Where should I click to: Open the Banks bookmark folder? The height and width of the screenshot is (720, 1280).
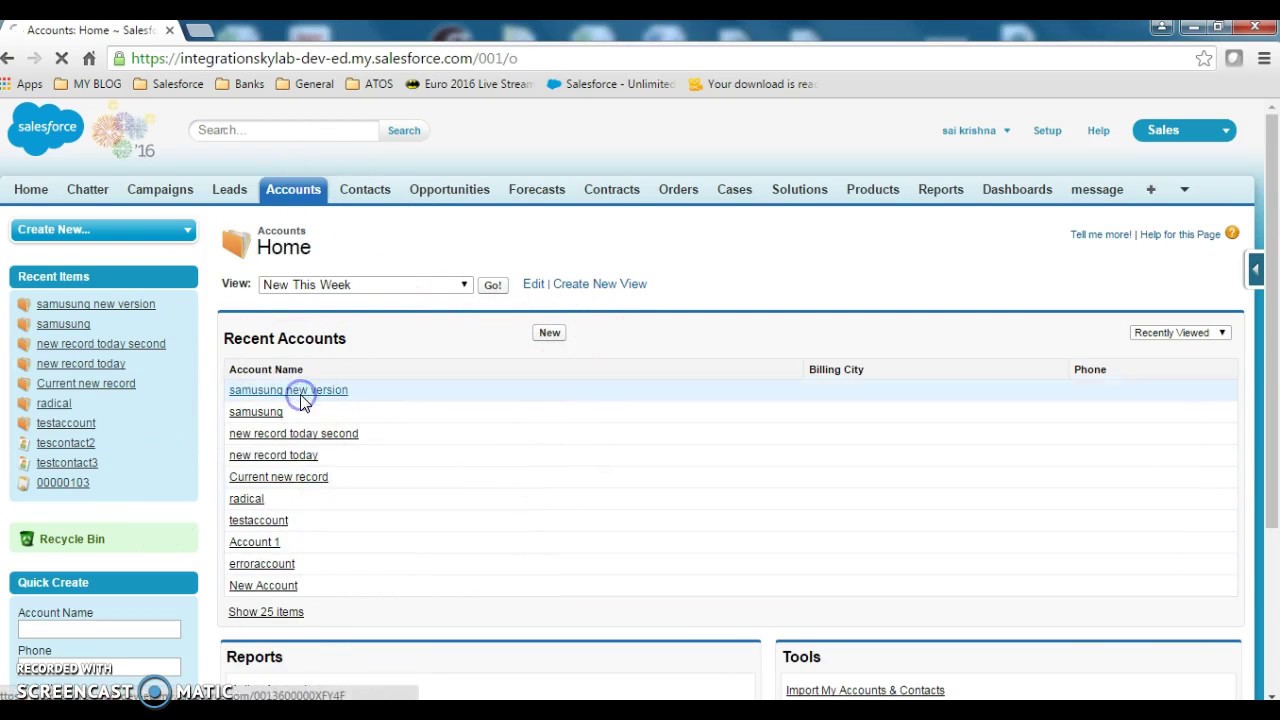coord(240,84)
